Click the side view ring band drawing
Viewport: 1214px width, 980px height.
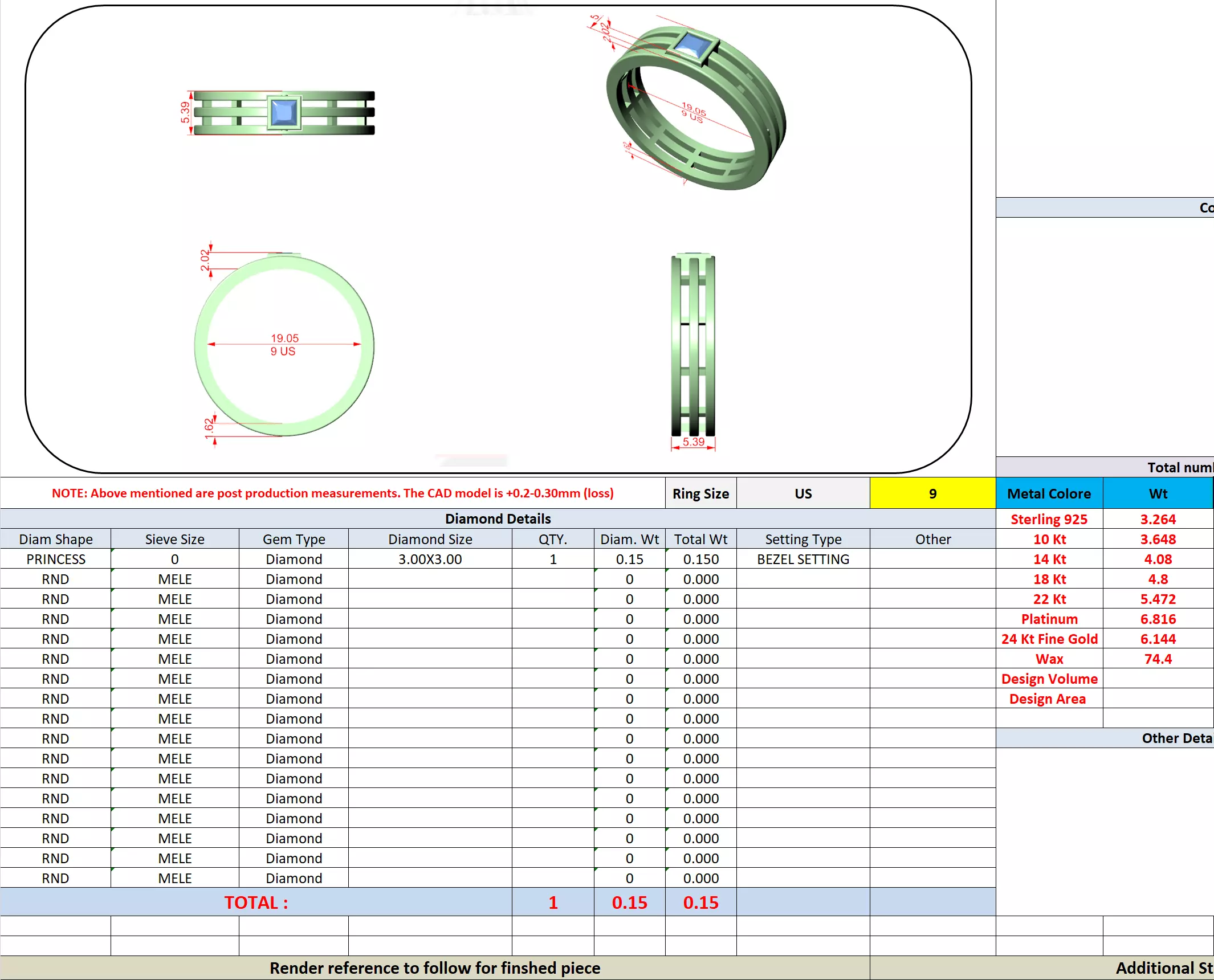point(693,345)
